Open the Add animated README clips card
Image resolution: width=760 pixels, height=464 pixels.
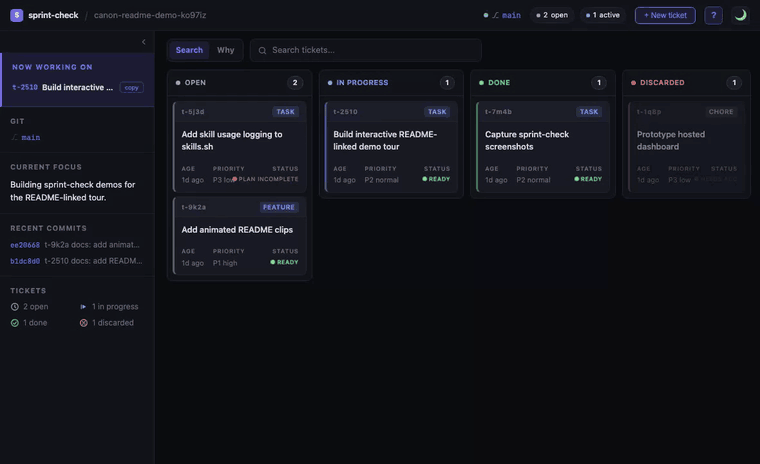click(x=239, y=236)
